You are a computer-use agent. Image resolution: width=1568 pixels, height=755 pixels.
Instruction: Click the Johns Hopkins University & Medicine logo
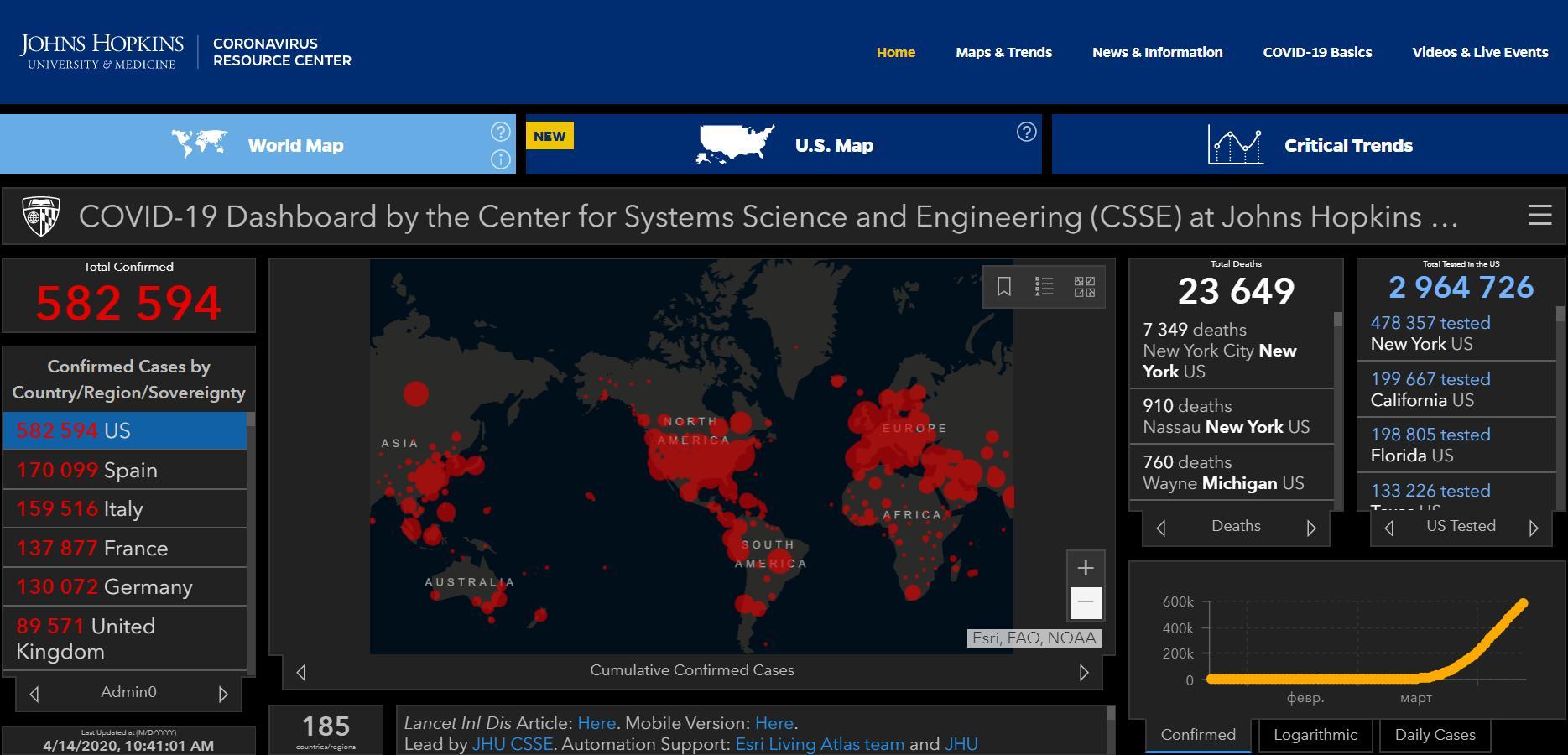click(102, 52)
